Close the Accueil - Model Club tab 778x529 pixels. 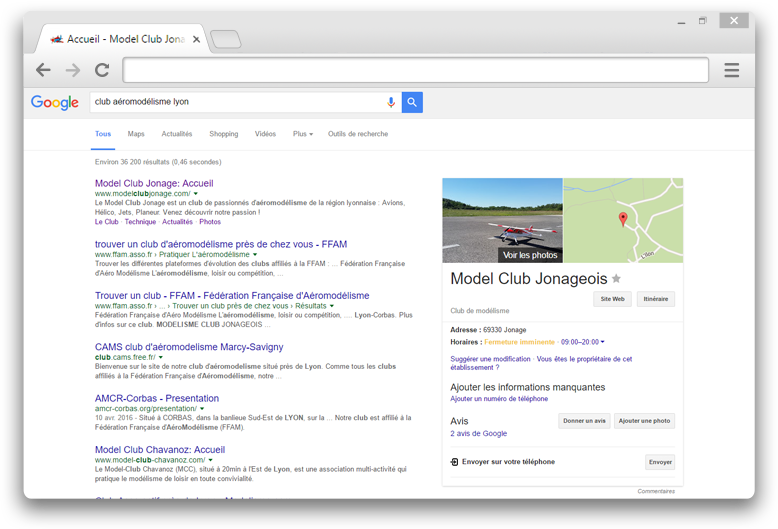pos(196,39)
